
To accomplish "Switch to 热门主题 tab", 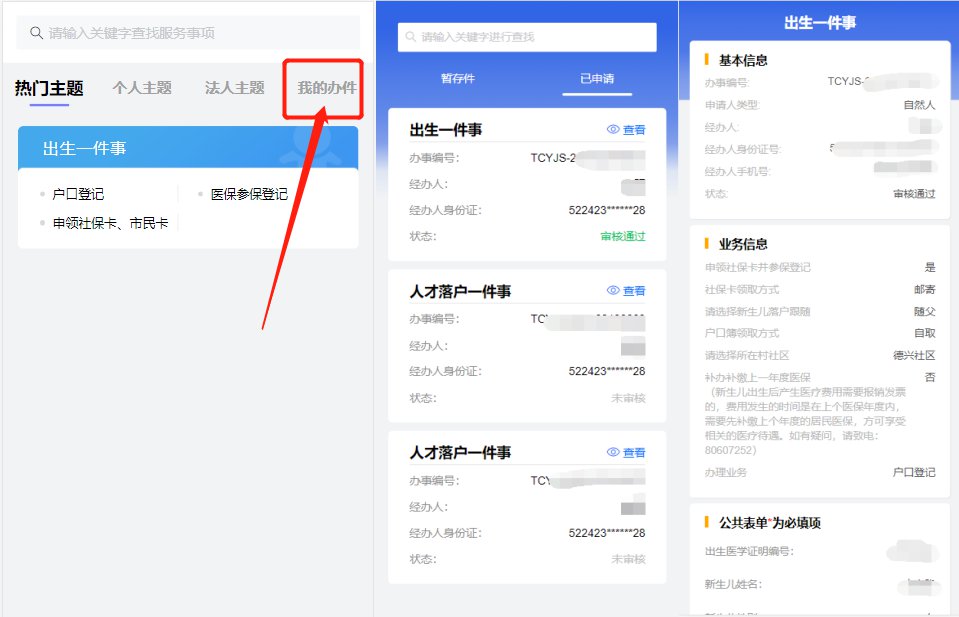I will coord(48,88).
